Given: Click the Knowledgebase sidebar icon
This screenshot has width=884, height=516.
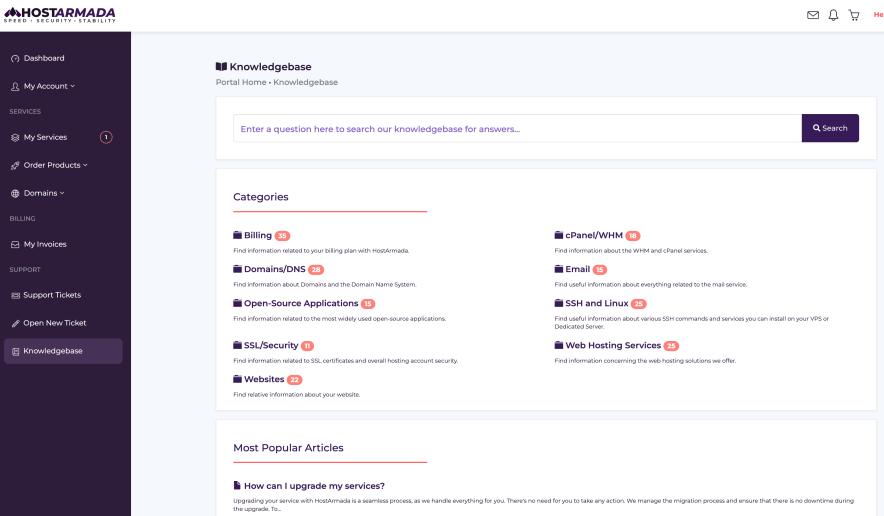Looking at the screenshot, I should (x=15, y=351).
